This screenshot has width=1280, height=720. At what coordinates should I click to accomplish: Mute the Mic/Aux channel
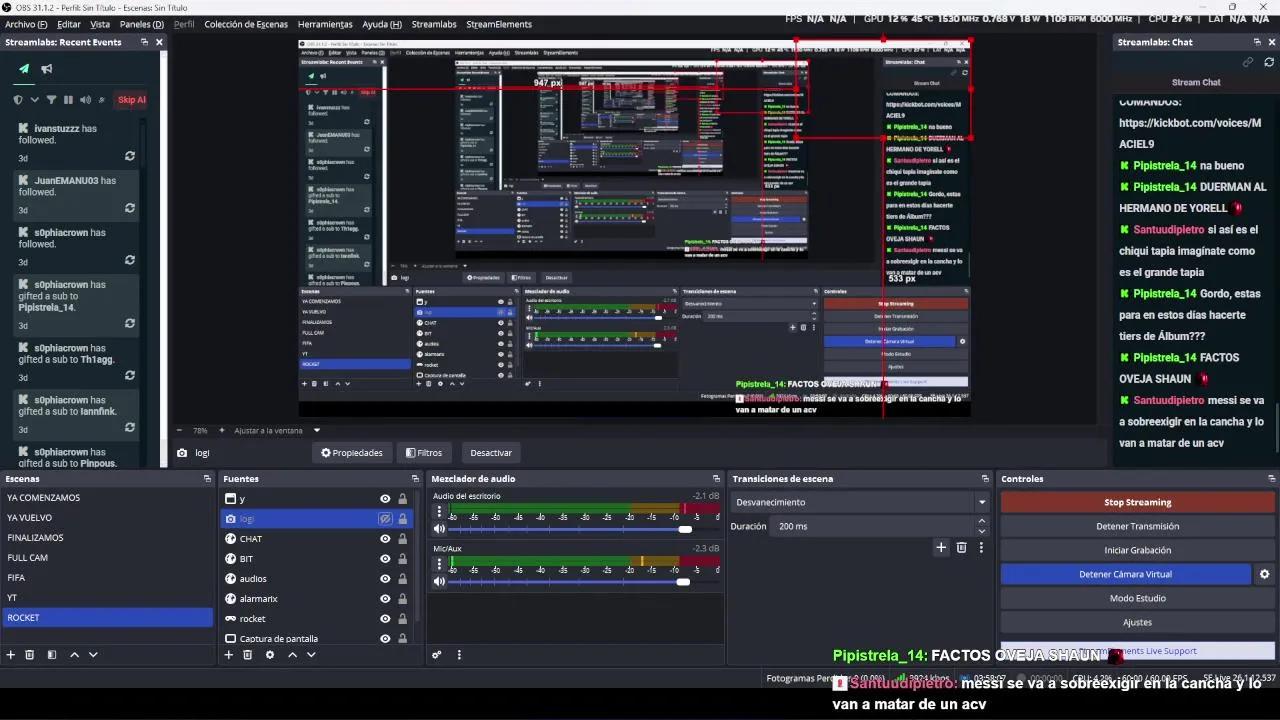(439, 582)
